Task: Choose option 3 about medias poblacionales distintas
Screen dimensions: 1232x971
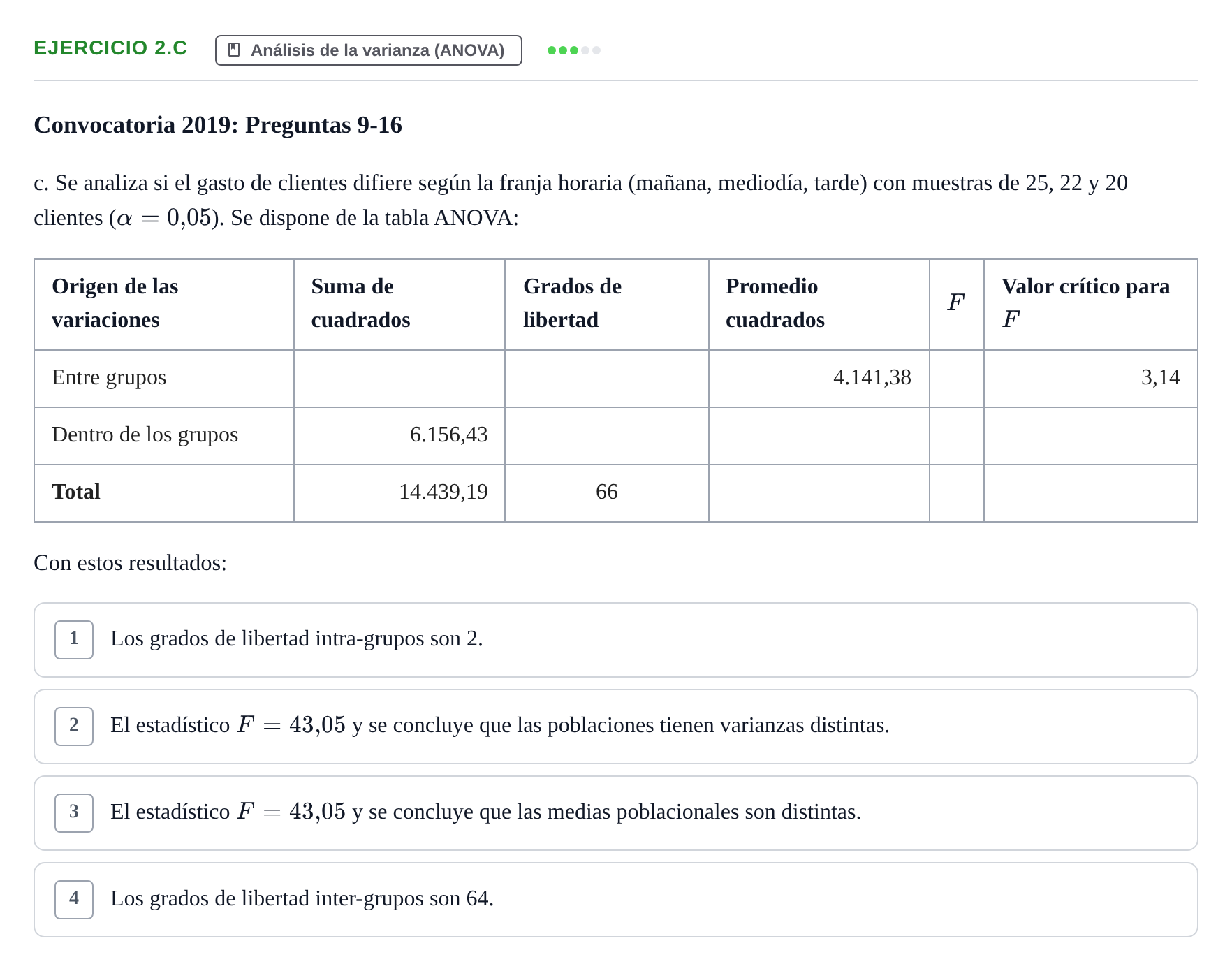Action: coord(615,813)
